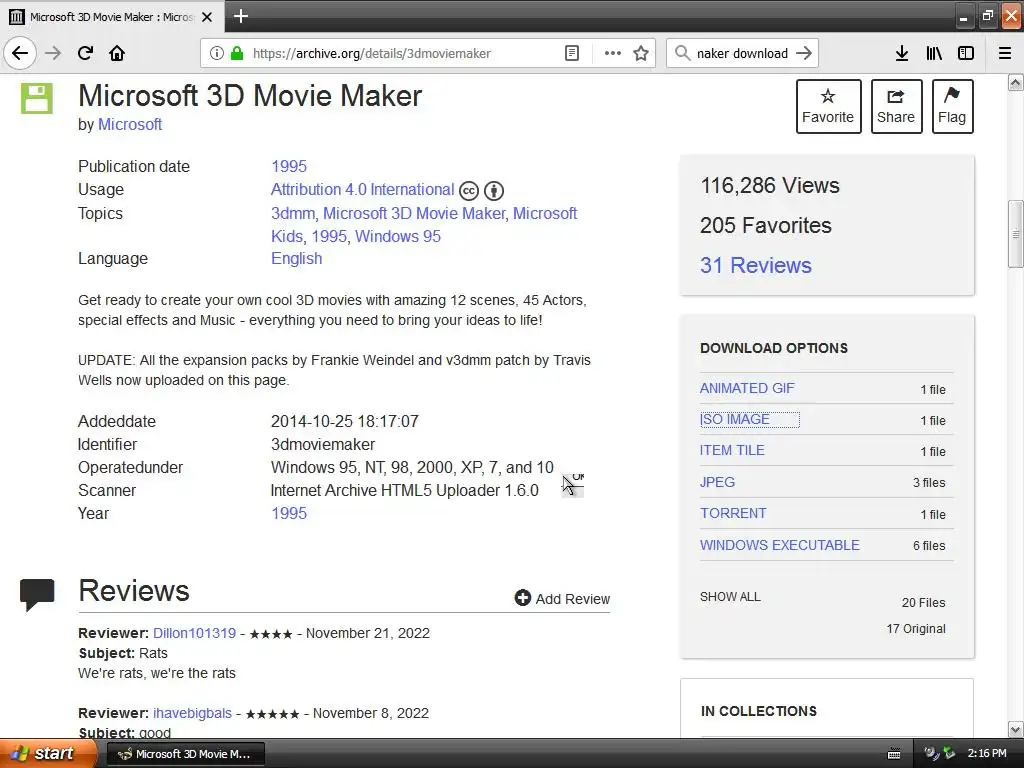This screenshot has width=1024, height=768.
Task: Share this archive item
Action: tap(896, 106)
